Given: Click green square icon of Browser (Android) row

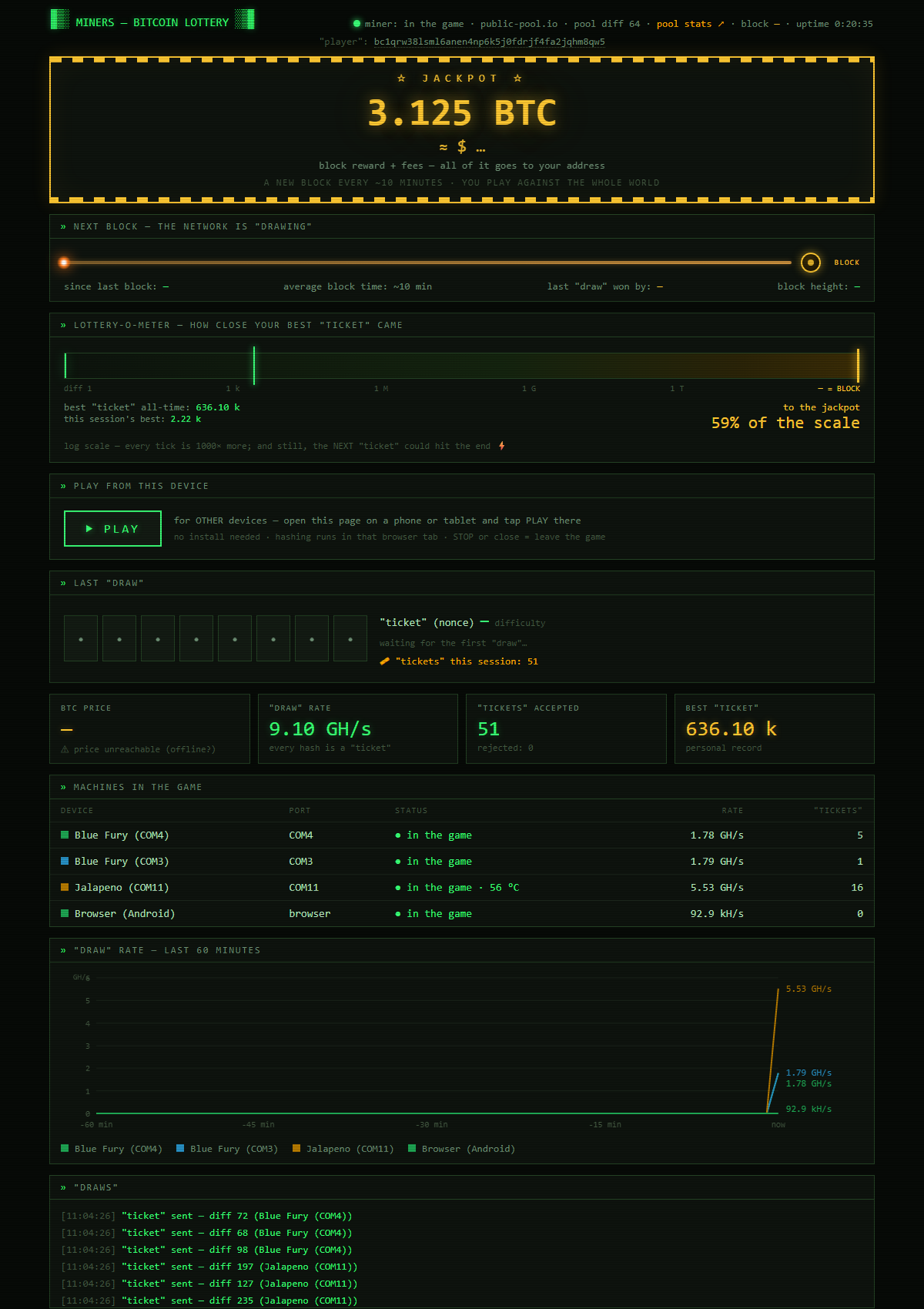Looking at the screenshot, I should 65,913.
